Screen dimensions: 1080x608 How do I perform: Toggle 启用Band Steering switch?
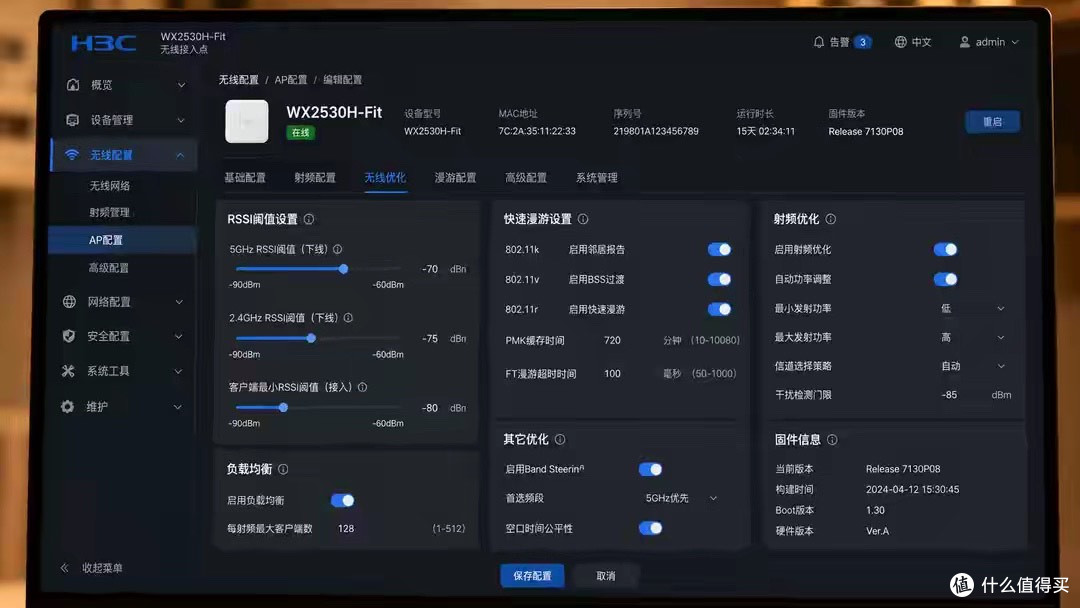(x=650, y=469)
